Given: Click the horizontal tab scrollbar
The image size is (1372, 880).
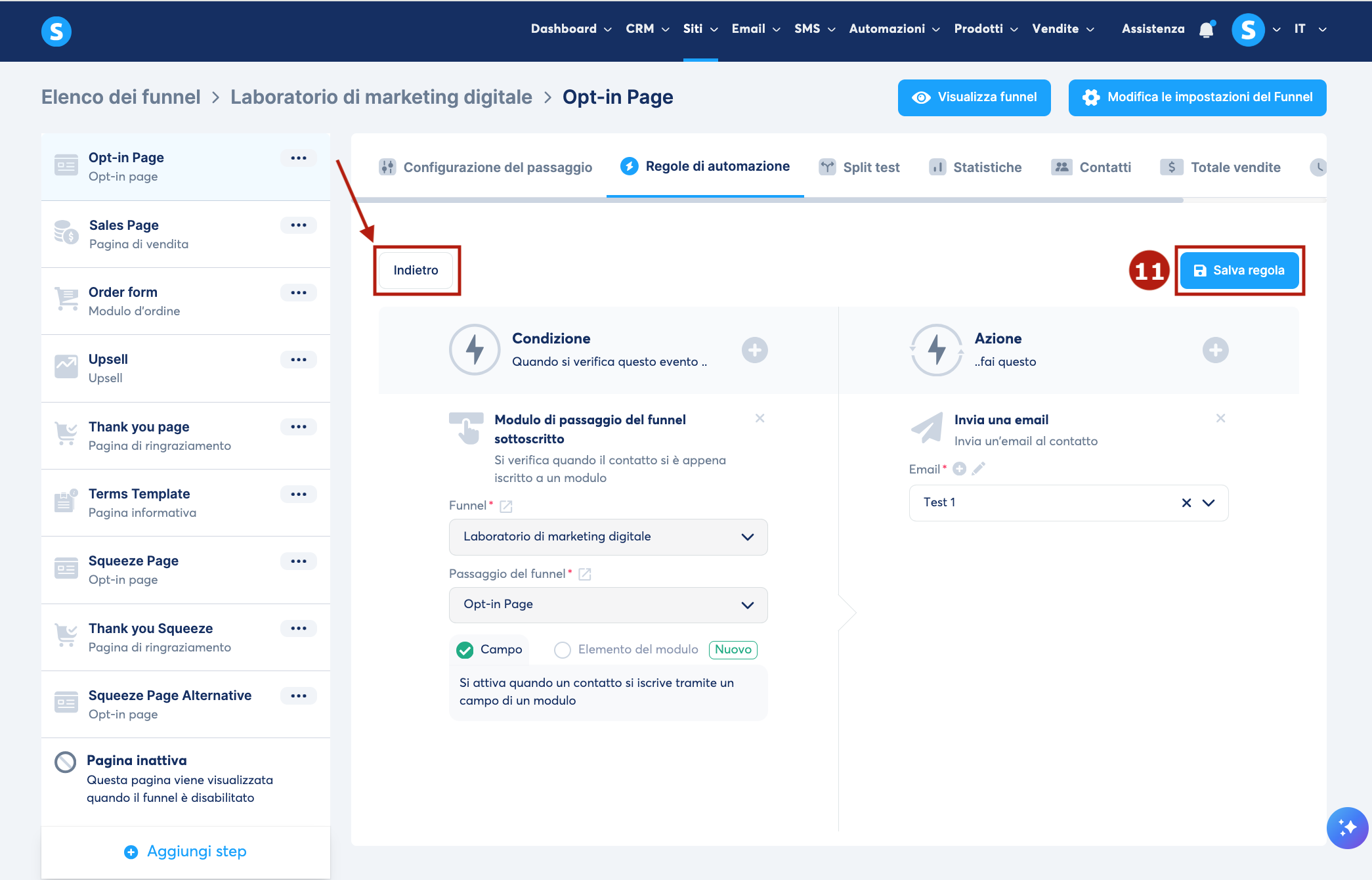Looking at the screenshot, I should 767,200.
